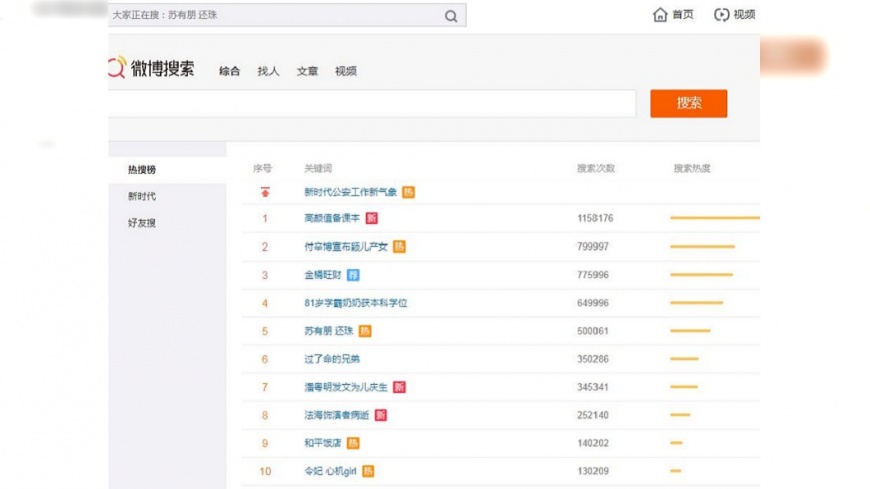Click search count 1158176
870x489 pixels.
[595, 218]
